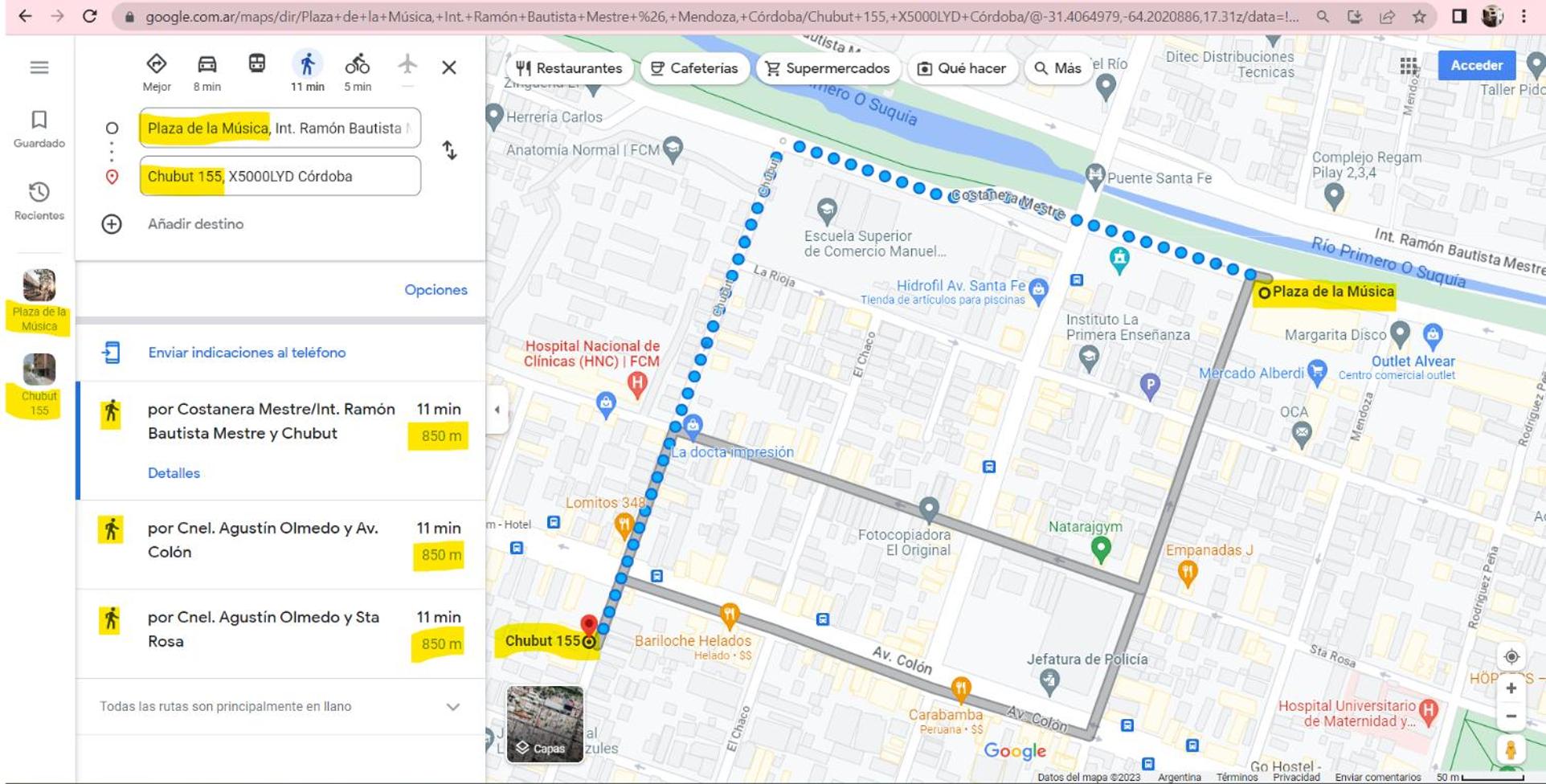Zoom out on the map with minus
The height and width of the screenshot is (784, 1546).
(x=1511, y=717)
